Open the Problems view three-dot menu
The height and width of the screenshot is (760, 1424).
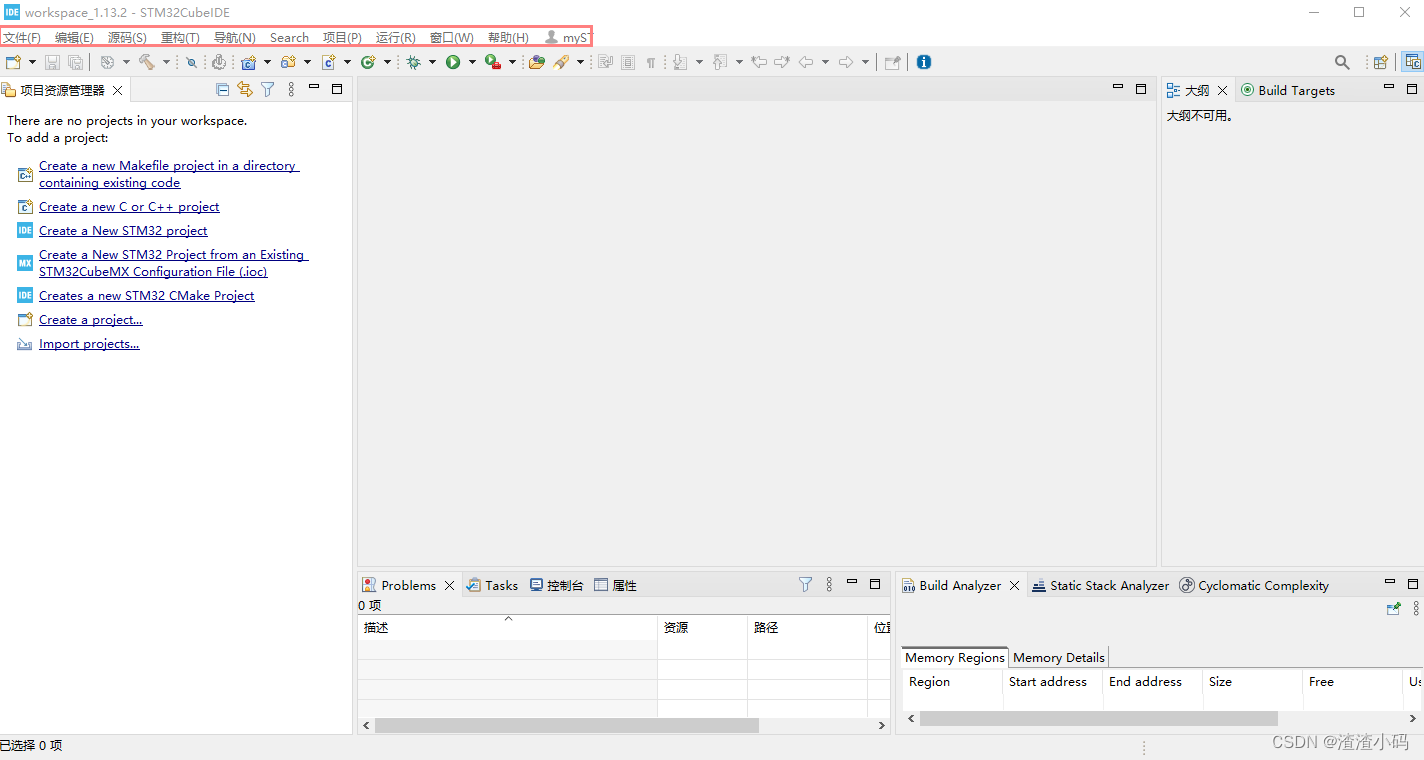829,585
